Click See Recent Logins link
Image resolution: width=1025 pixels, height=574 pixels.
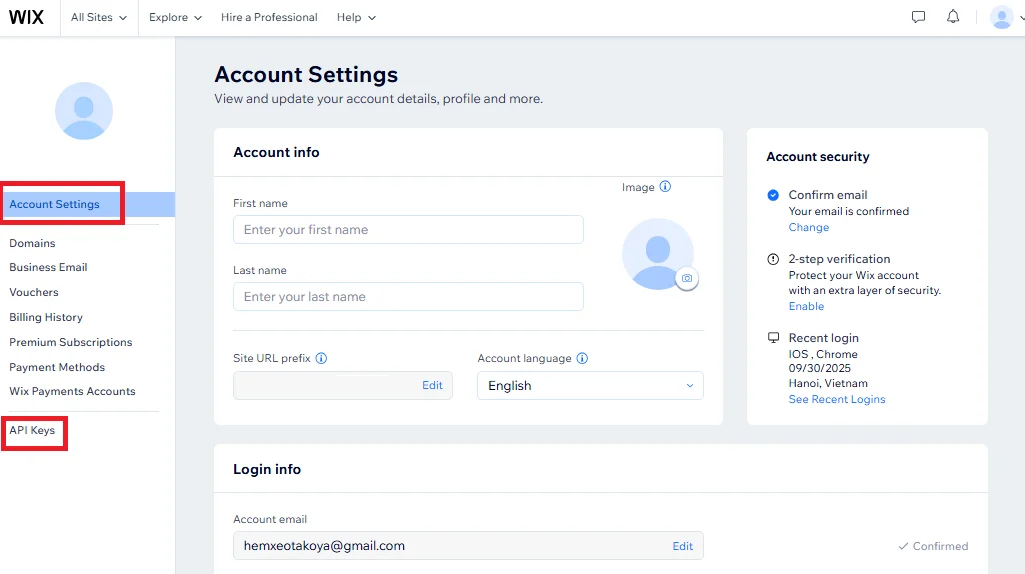837,399
